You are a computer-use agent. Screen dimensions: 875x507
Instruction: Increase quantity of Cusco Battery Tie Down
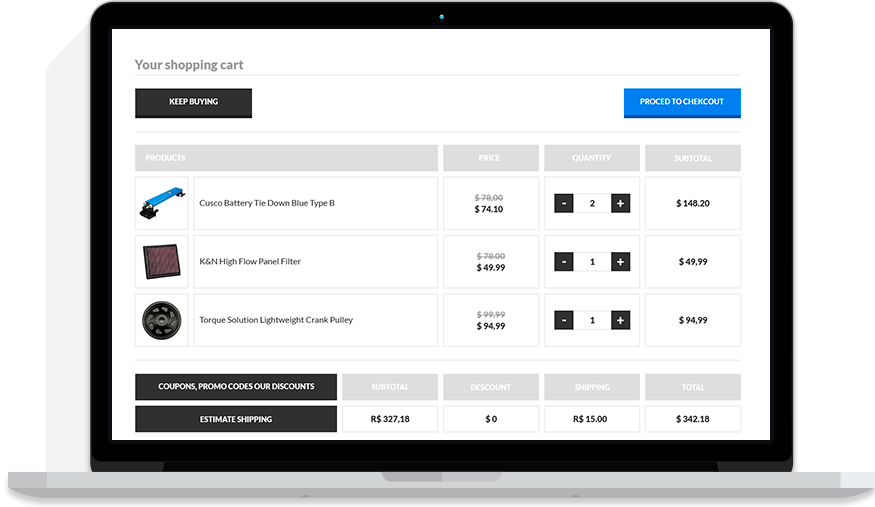coord(620,203)
